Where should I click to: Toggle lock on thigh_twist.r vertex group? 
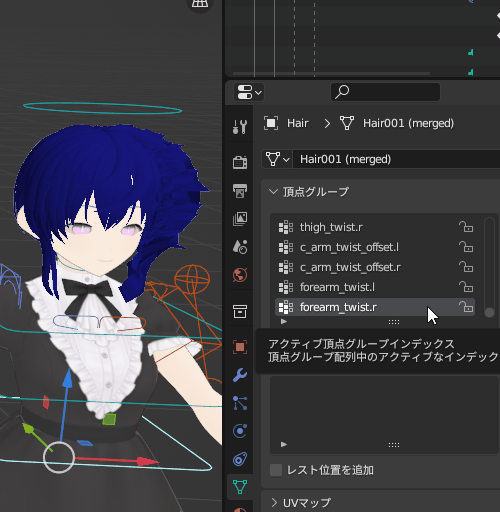[466, 227]
